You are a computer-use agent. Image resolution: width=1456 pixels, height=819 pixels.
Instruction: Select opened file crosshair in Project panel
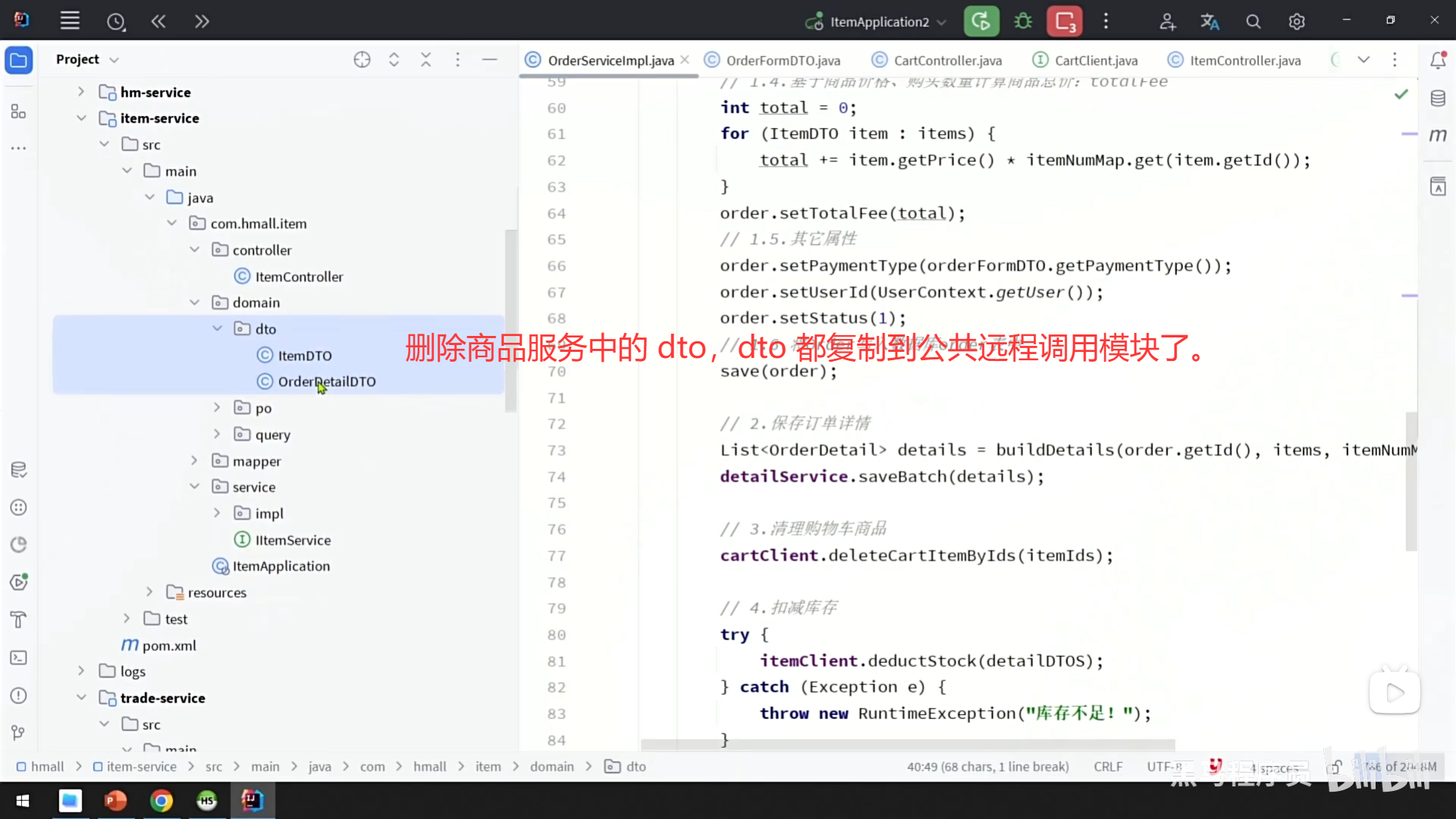(362, 60)
